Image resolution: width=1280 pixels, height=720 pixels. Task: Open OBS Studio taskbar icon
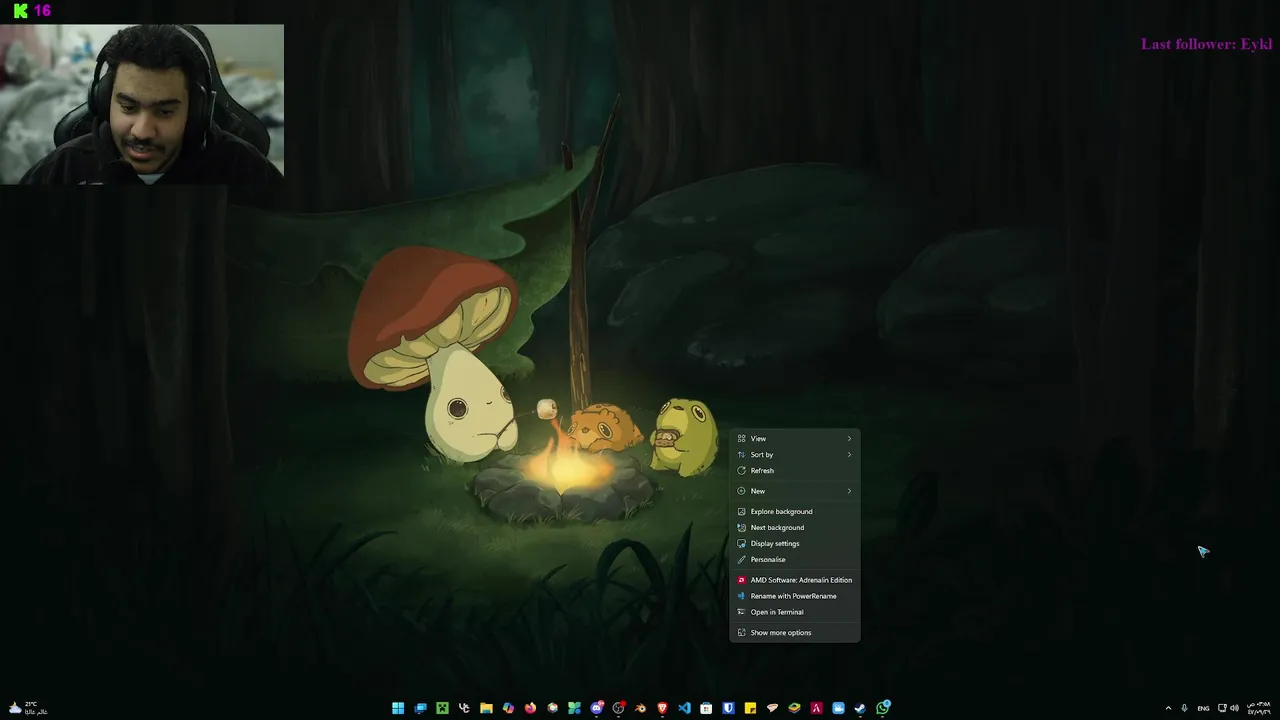coord(618,708)
